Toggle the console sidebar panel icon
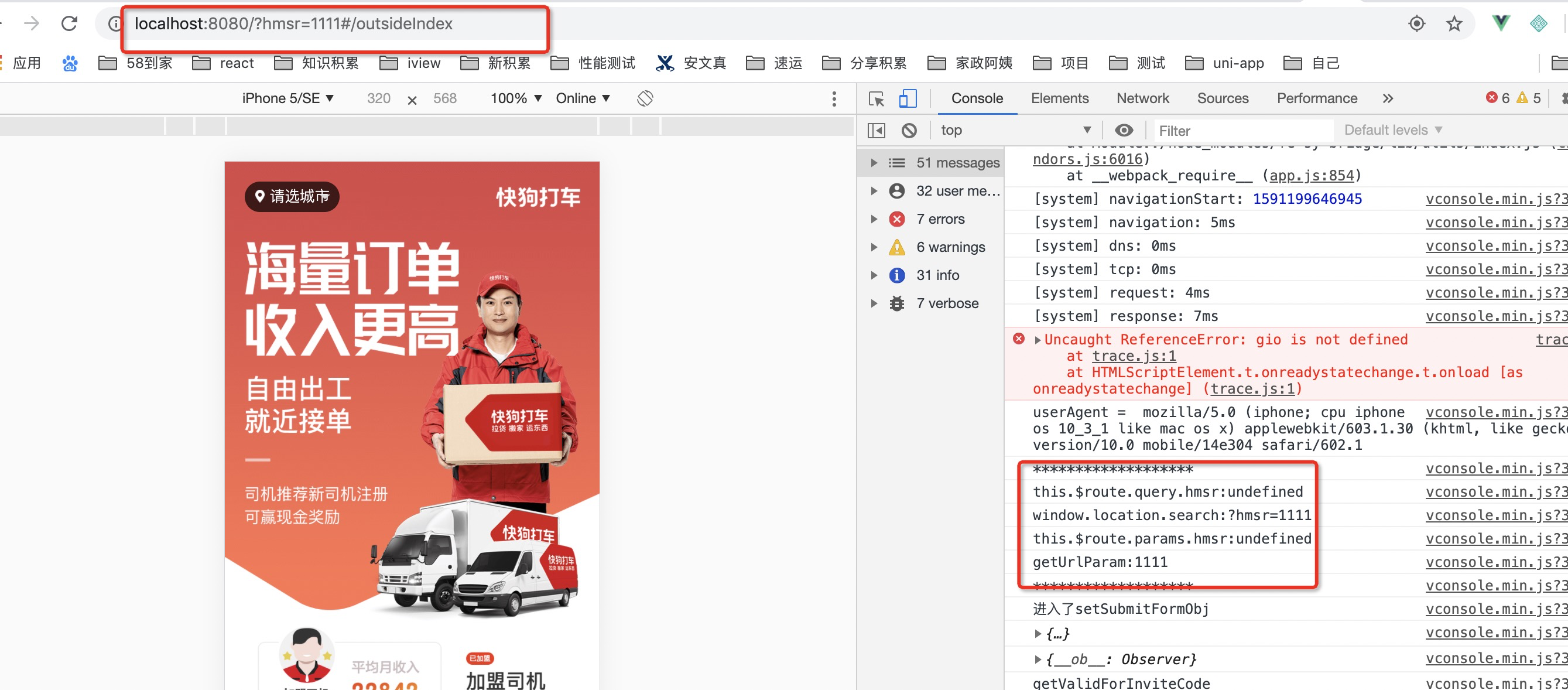Image resolution: width=1568 pixels, height=690 pixels. 876,130
